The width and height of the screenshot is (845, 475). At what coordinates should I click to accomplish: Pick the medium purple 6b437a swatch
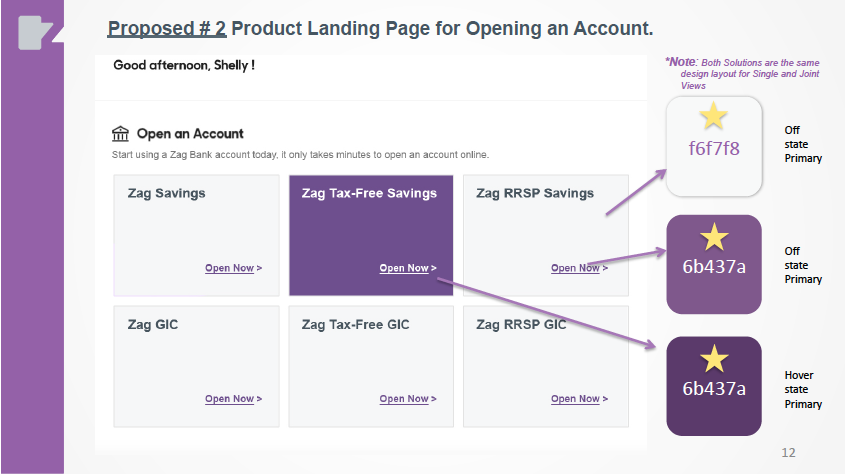tap(714, 265)
